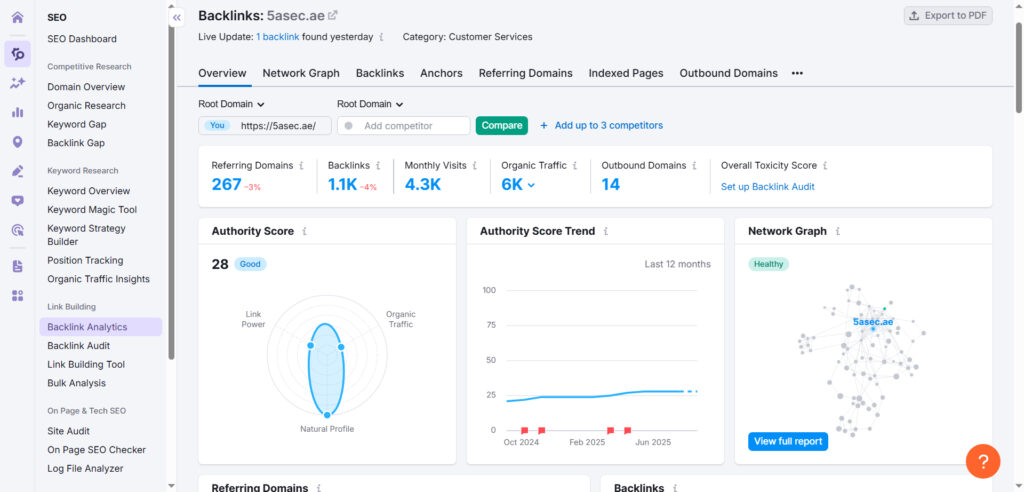Viewport: 1024px width, 492px height.
Task: Switch to the Indexed Pages tab
Action: (626, 73)
